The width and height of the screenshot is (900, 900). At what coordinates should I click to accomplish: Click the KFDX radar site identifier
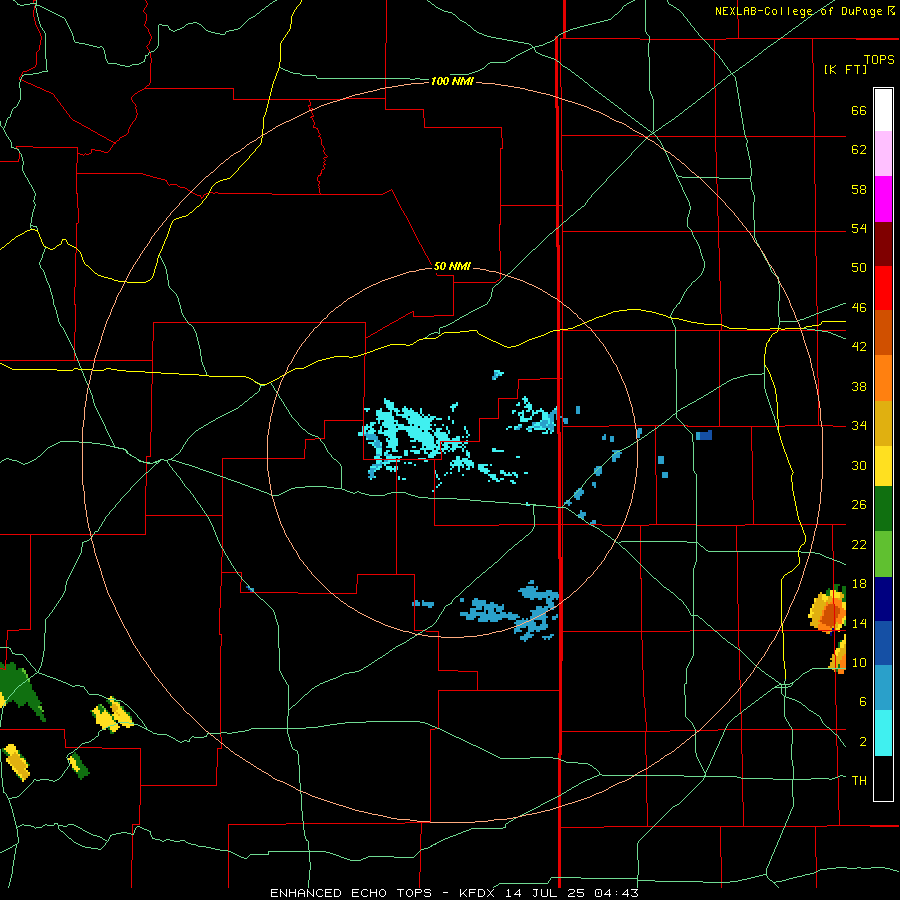(x=479, y=893)
